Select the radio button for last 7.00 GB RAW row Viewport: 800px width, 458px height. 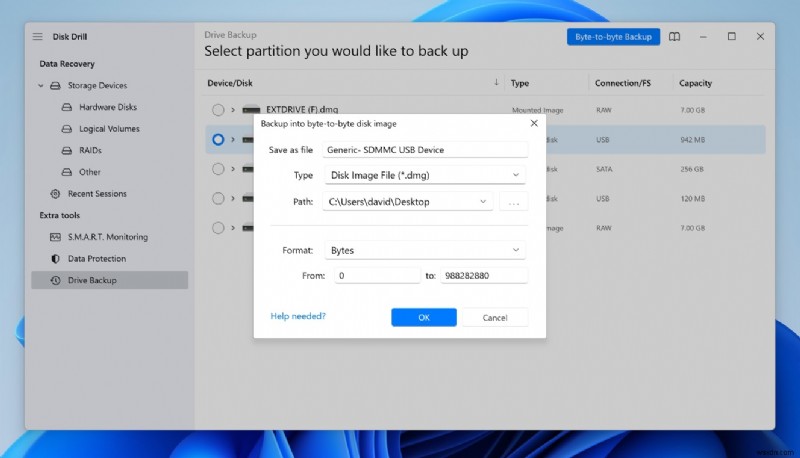(218, 228)
